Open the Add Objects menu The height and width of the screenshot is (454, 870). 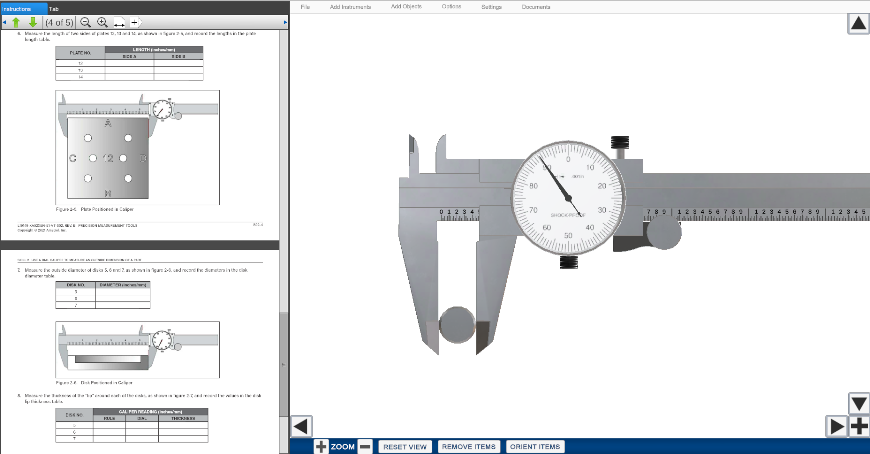(x=406, y=6)
